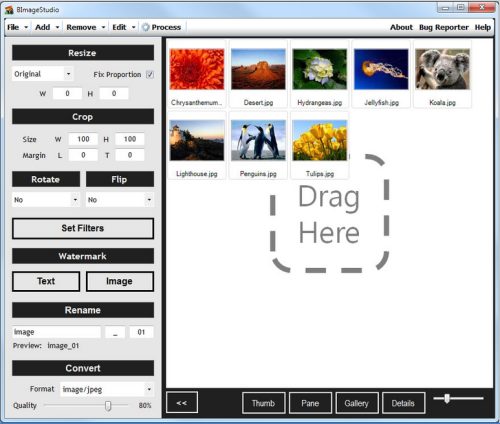
Task: Click the Rename base name field
Action: pyautogui.click(x=56, y=332)
